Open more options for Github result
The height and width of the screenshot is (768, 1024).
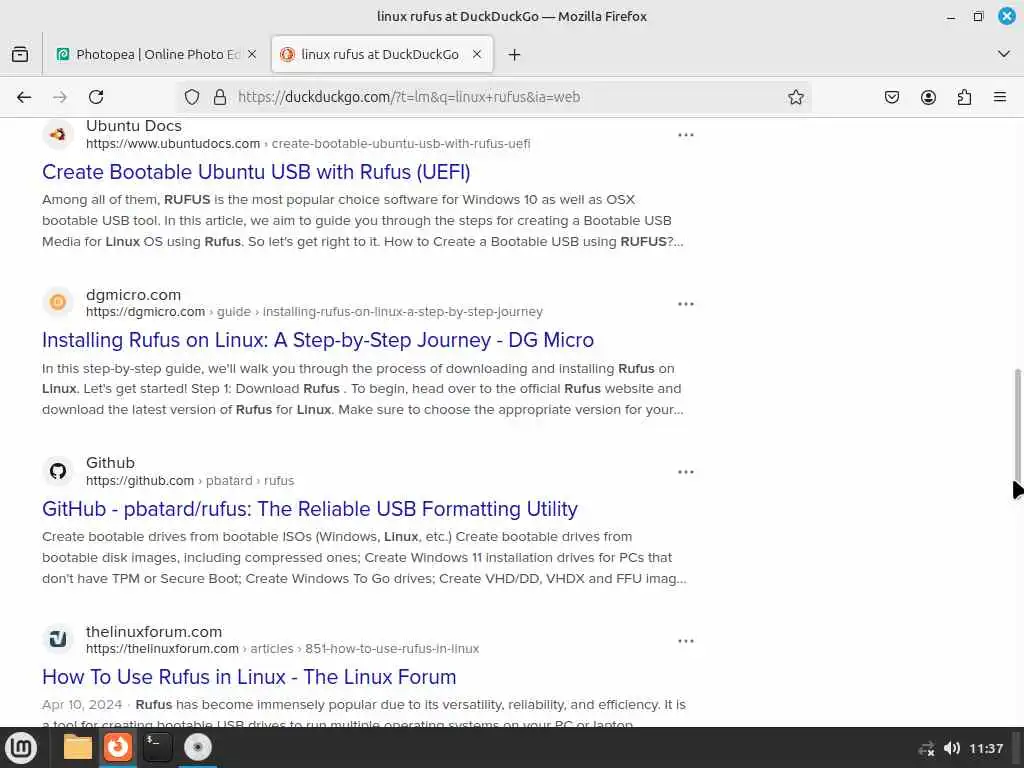coord(686,472)
